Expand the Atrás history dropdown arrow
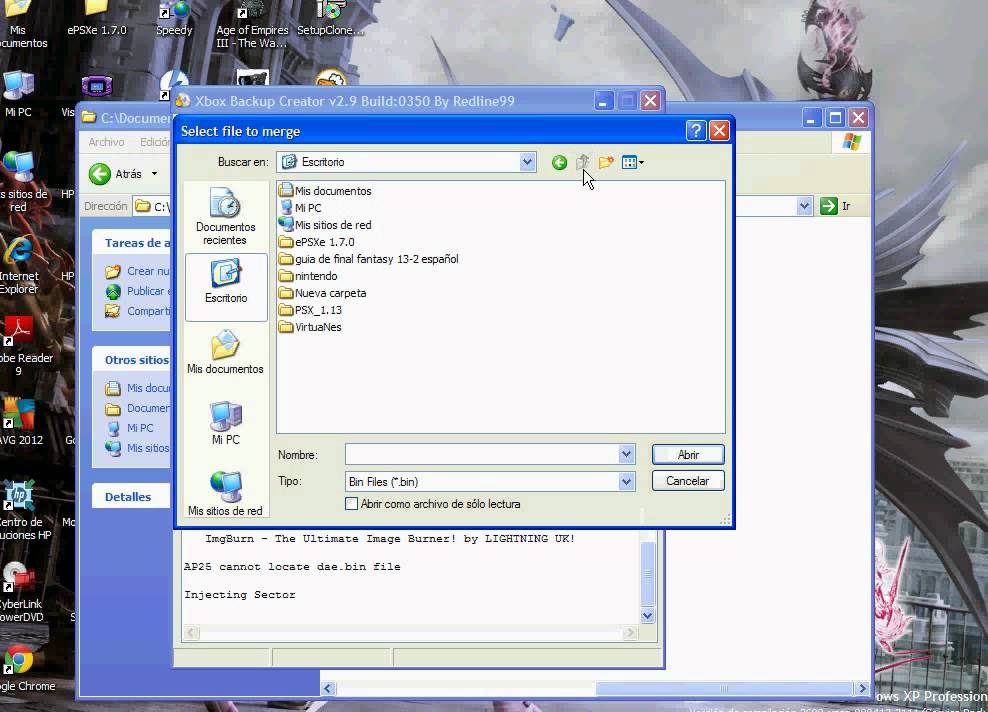Screen dimensions: 988x712 [154, 173]
